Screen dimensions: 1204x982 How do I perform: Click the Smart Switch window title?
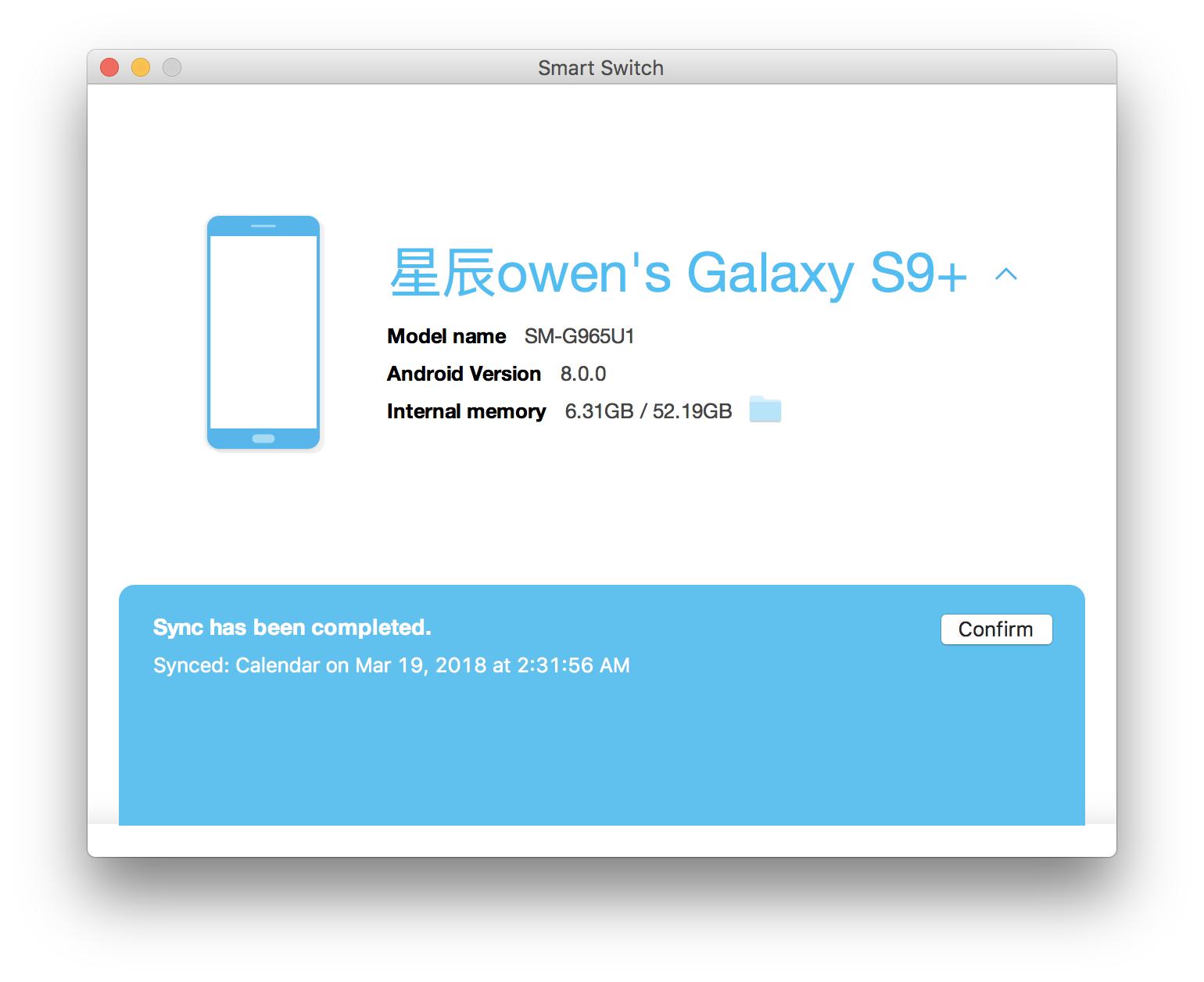[600, 68]
